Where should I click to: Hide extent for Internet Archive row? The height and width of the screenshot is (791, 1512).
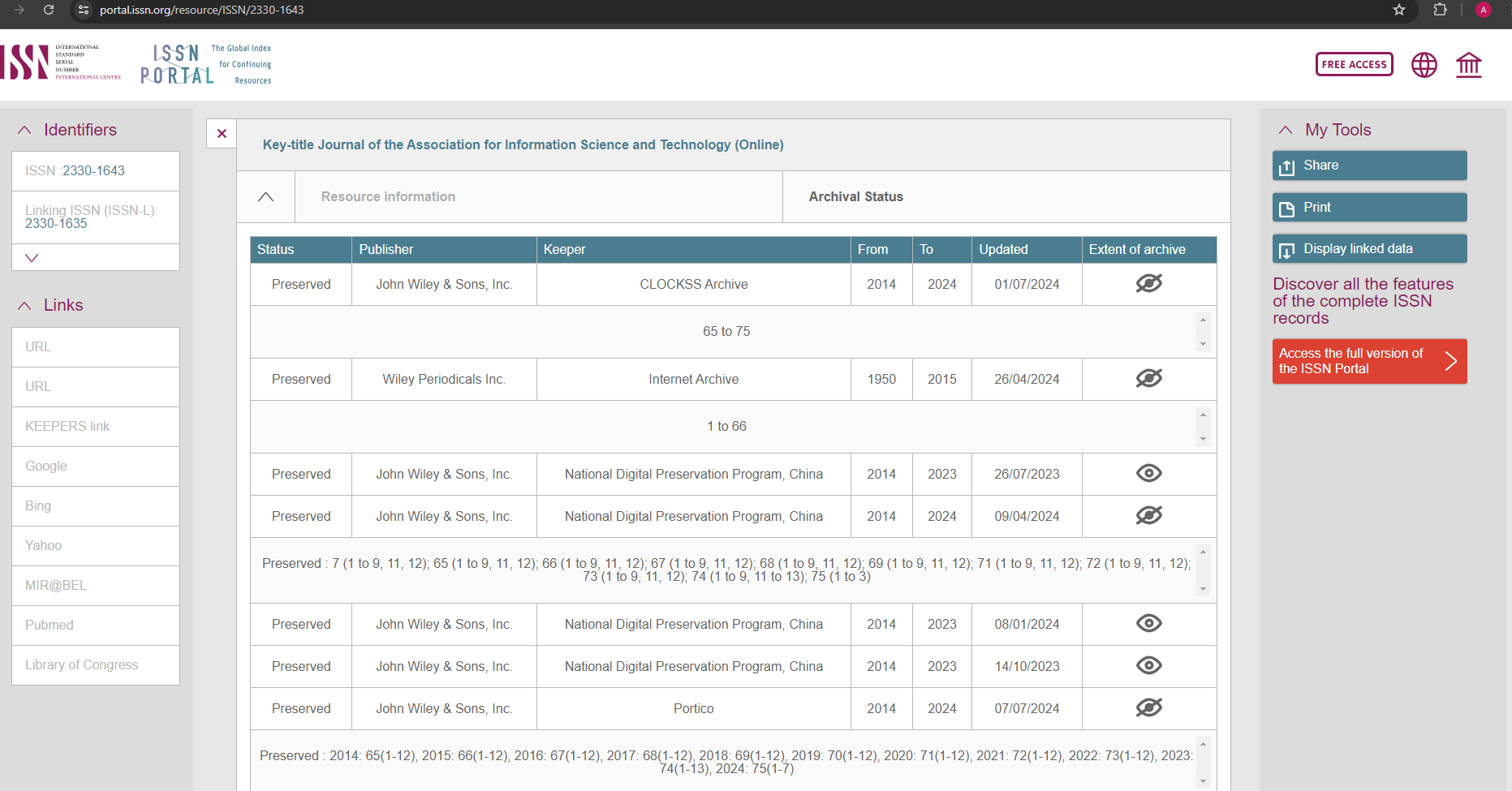[x=1148, y=378]
